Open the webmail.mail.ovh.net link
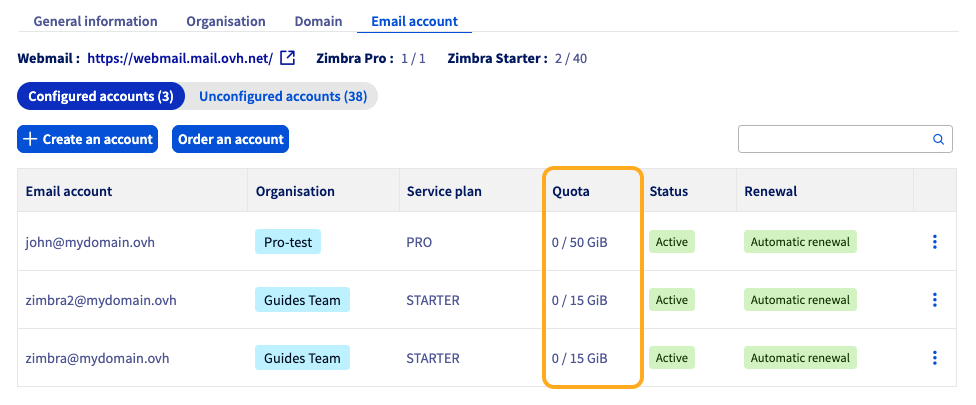 pos(180,58)
